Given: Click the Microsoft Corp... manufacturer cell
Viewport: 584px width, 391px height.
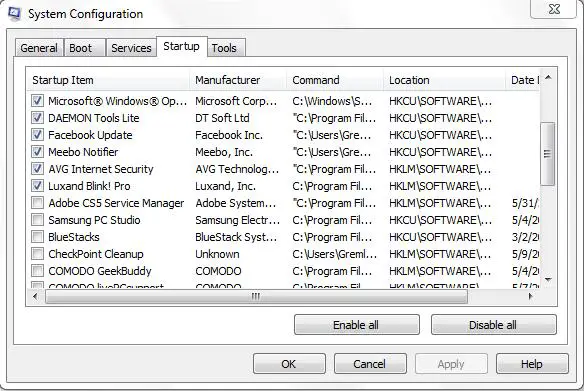Looking at the screenshot, I should coord(236,101).
